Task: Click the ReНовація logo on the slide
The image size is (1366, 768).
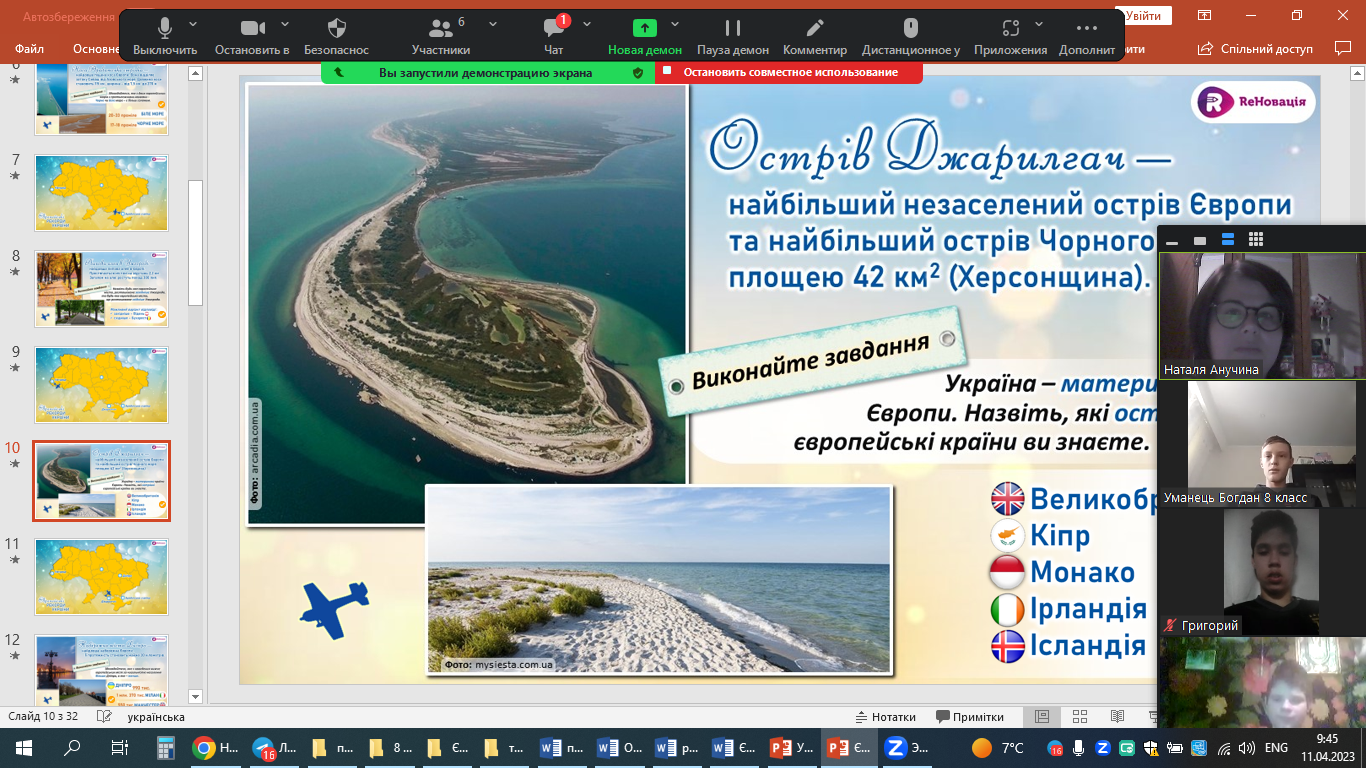Action: tap(1253, 102)
